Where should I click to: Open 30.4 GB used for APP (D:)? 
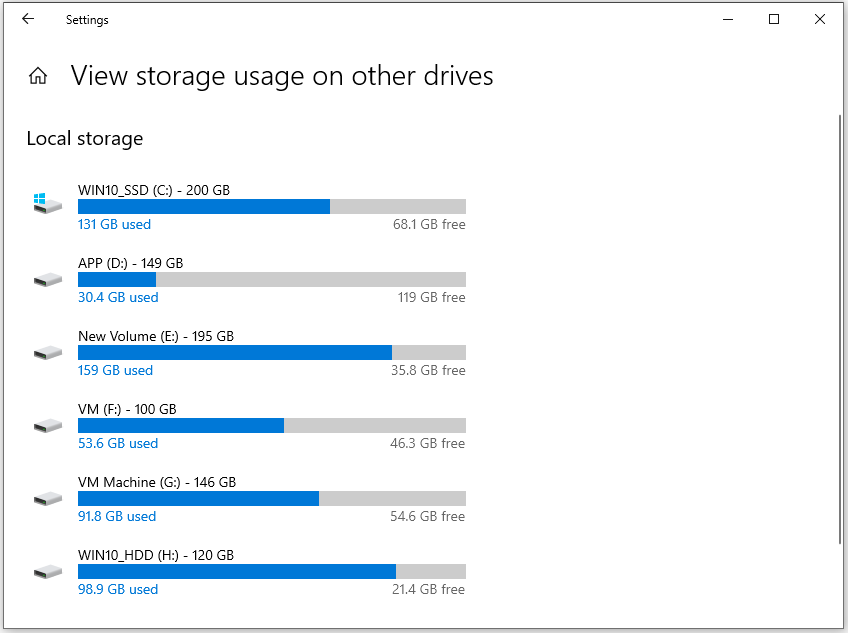tap(117, 297)
